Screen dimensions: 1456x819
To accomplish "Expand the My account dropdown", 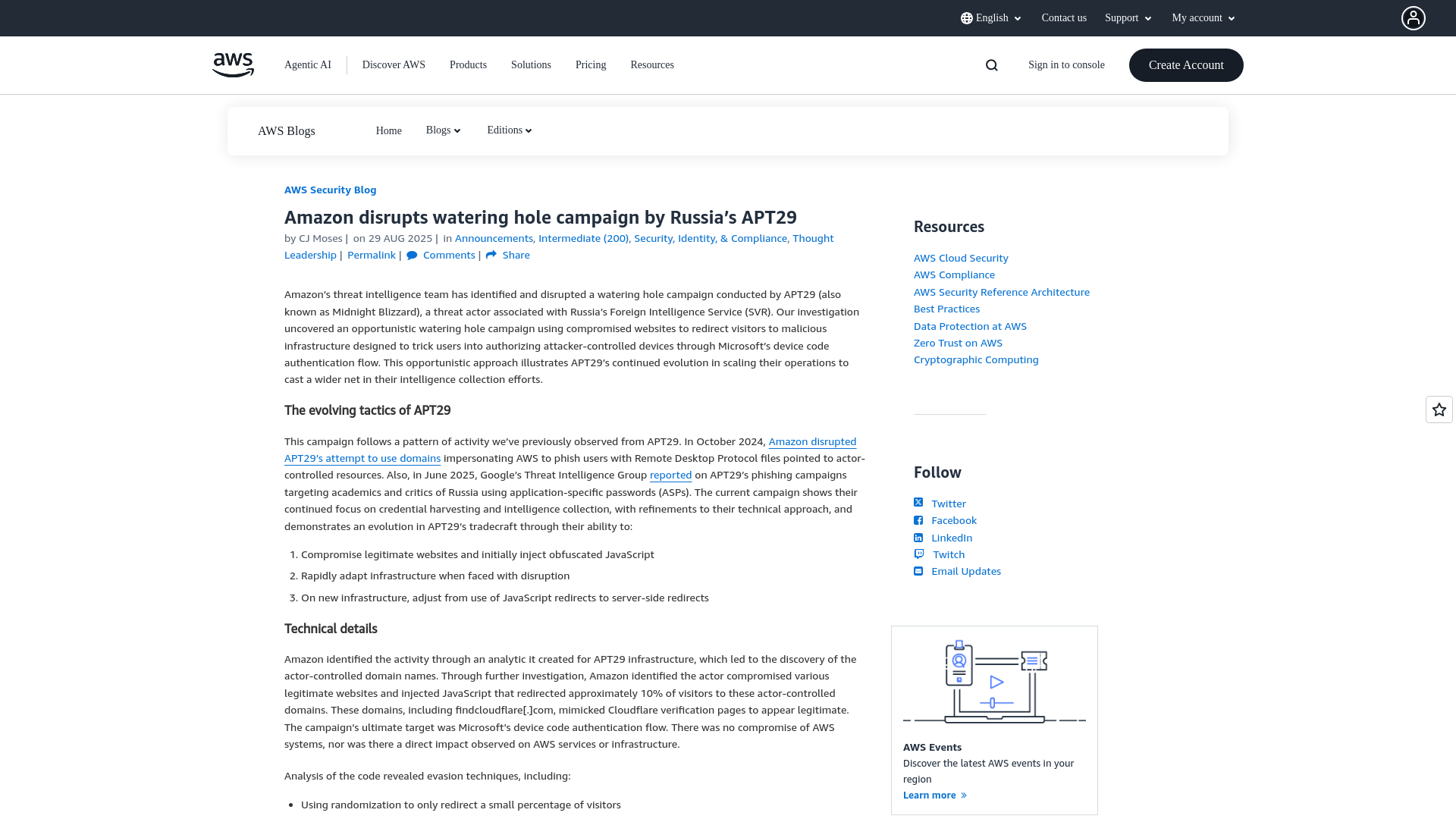I will (1203, 18).
